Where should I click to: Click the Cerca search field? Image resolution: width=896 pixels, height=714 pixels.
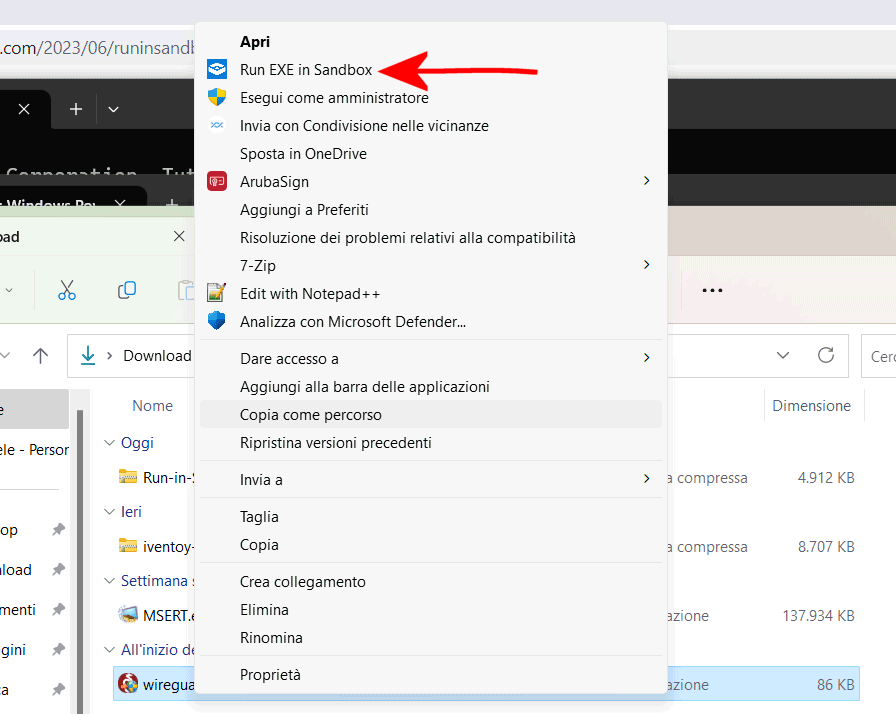click(879, 356)
